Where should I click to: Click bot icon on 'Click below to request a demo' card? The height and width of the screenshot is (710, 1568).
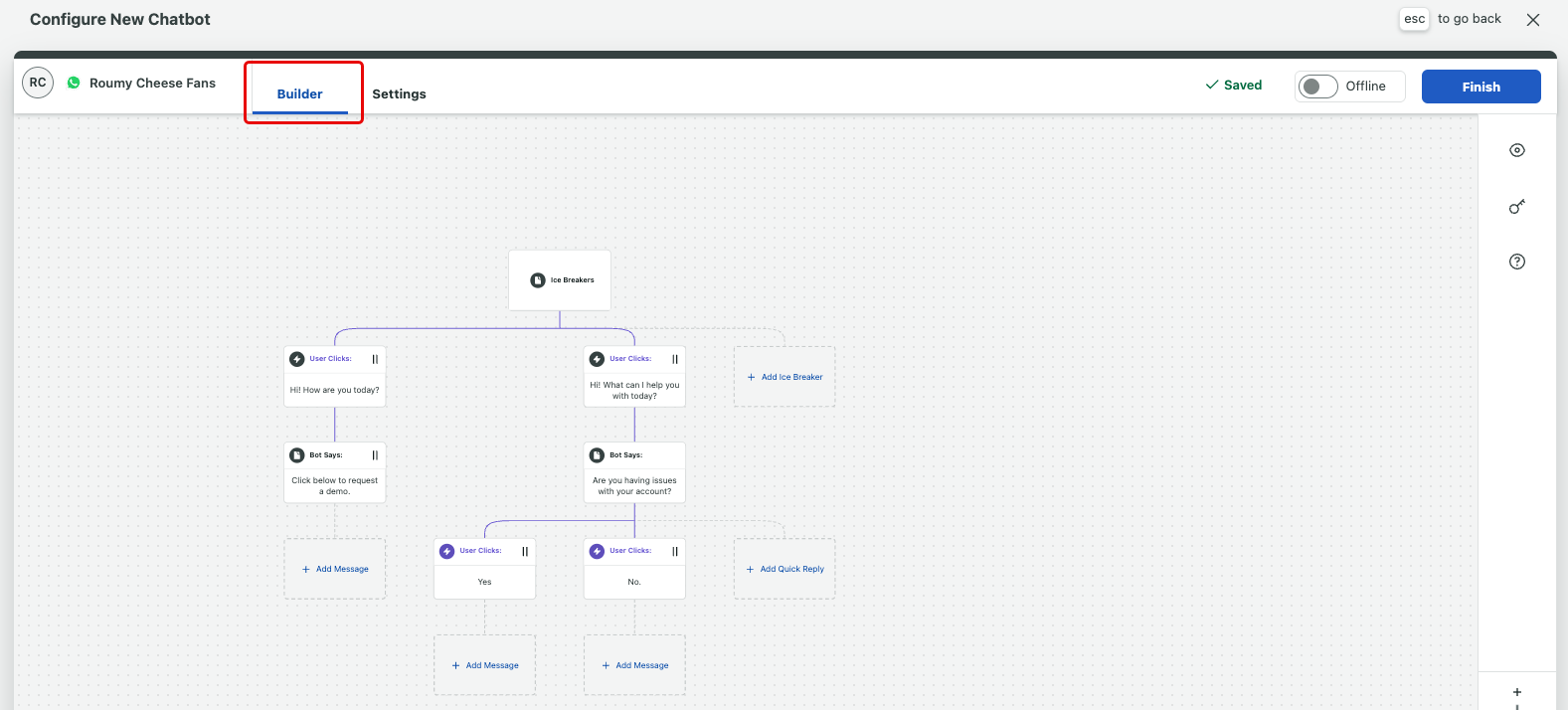pyautogui.click(x=296, y=455)
